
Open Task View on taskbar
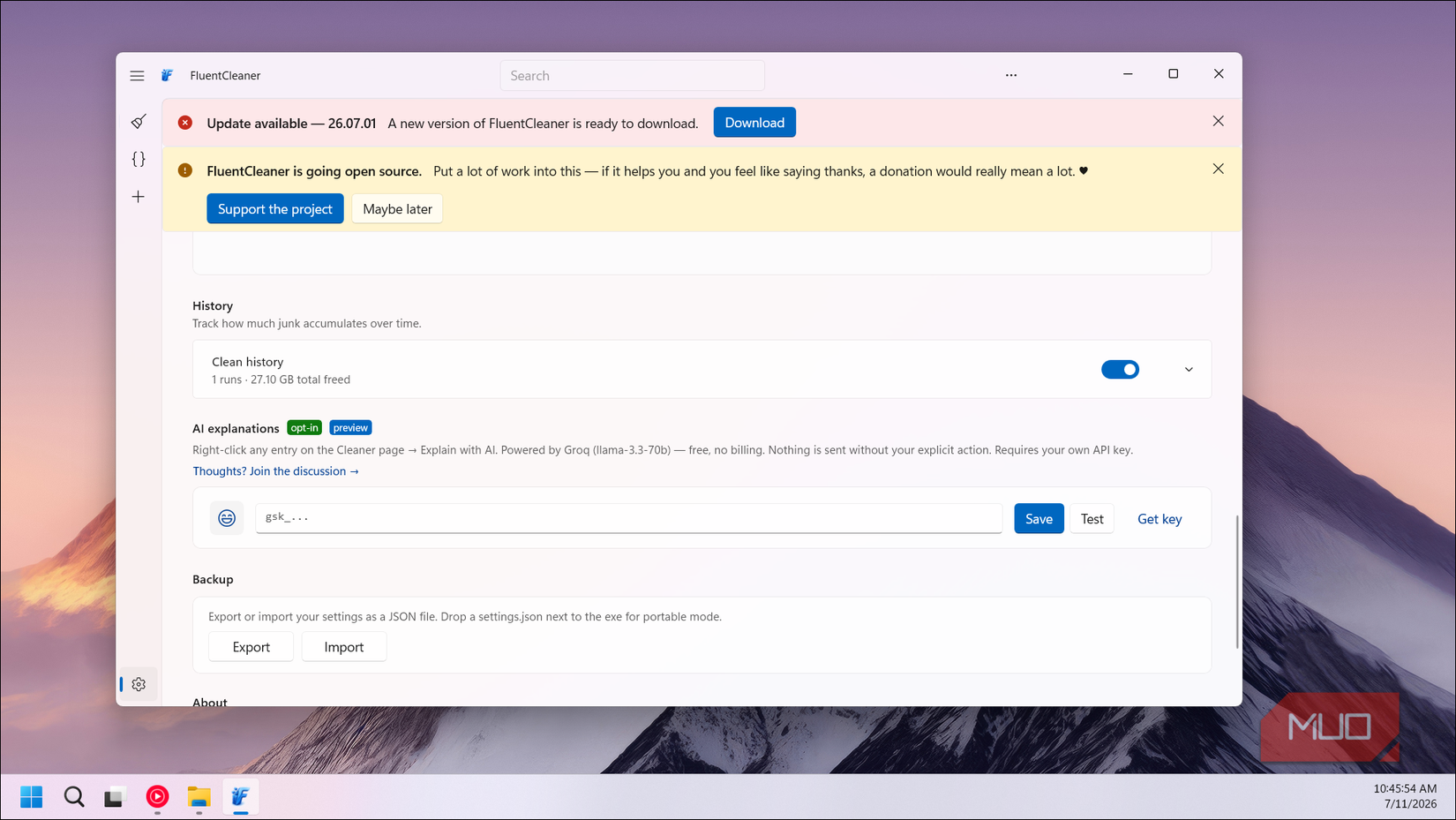pyautogui.click(x=115, y=797)
